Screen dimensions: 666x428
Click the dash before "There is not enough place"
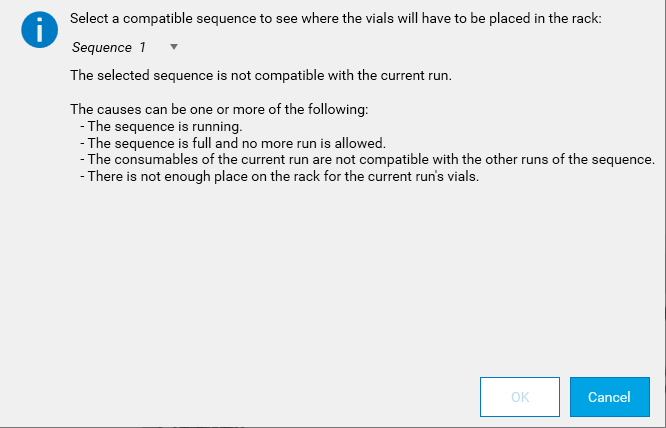[82, 177]
